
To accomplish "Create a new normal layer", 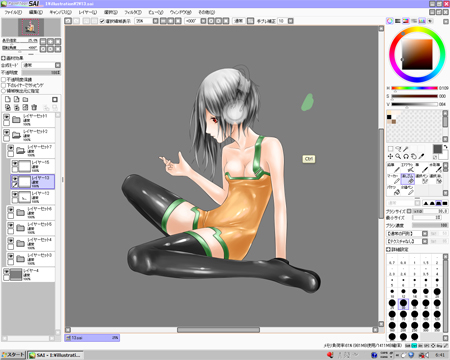I will [x=8, y=99].
